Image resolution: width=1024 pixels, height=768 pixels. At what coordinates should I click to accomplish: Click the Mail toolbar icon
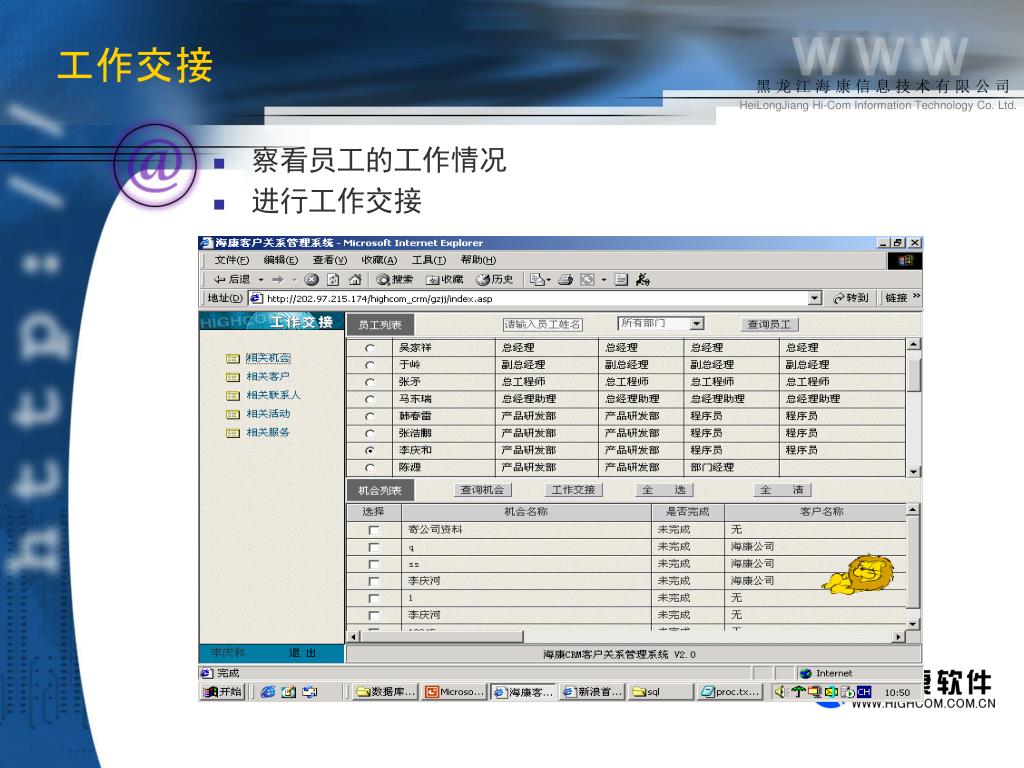pos(537,280)
